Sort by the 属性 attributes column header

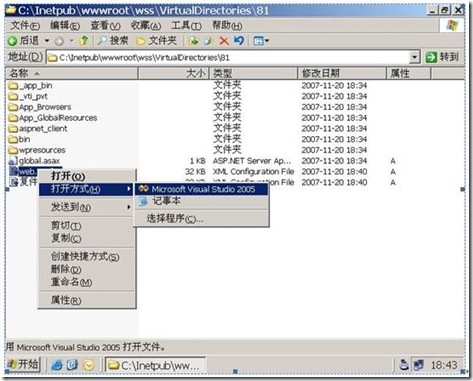click(409, 73)
